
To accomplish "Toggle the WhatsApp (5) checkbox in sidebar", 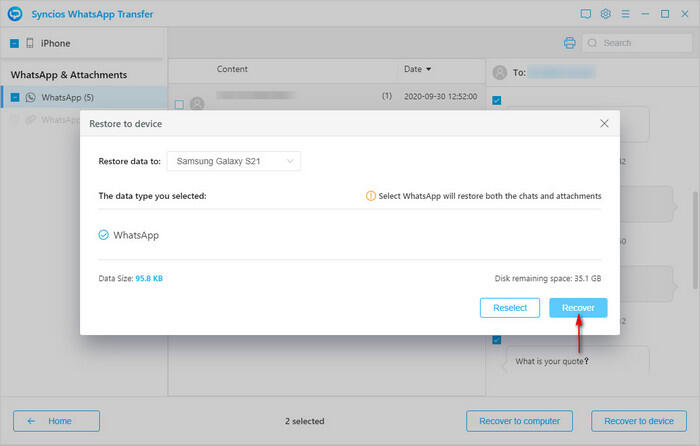I will (x=14, y=97).
